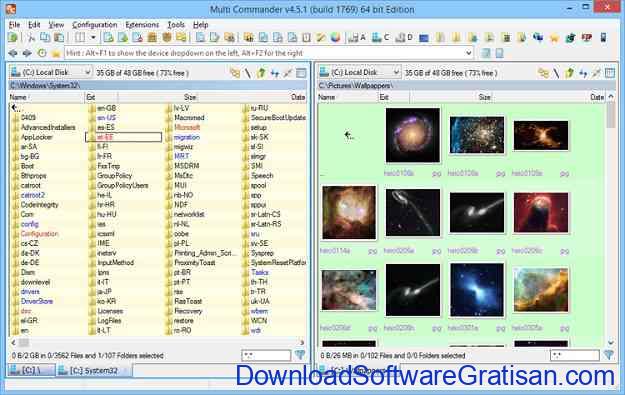The width and height of the screenshot is (625, 395).
Task: Click the yellow star icon on the main toolbar
Action: point(554,38)
